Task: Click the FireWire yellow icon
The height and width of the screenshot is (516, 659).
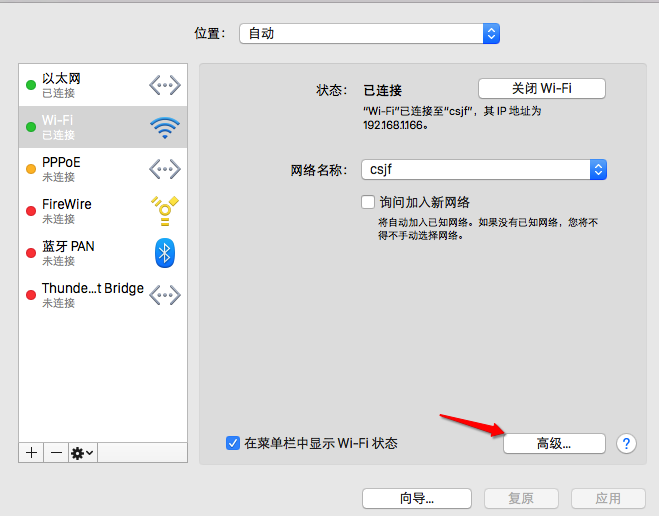Action: point(164,211)
